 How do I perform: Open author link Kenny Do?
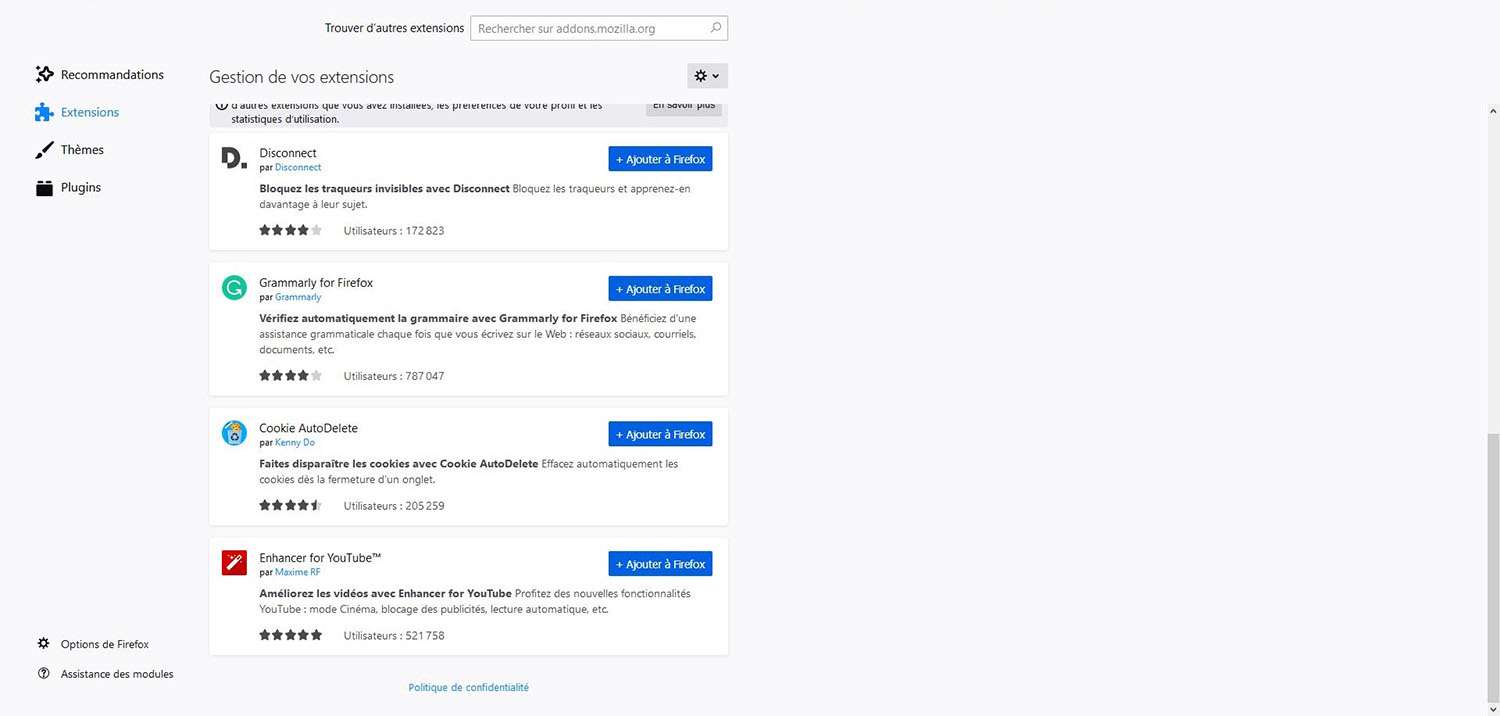294,443
